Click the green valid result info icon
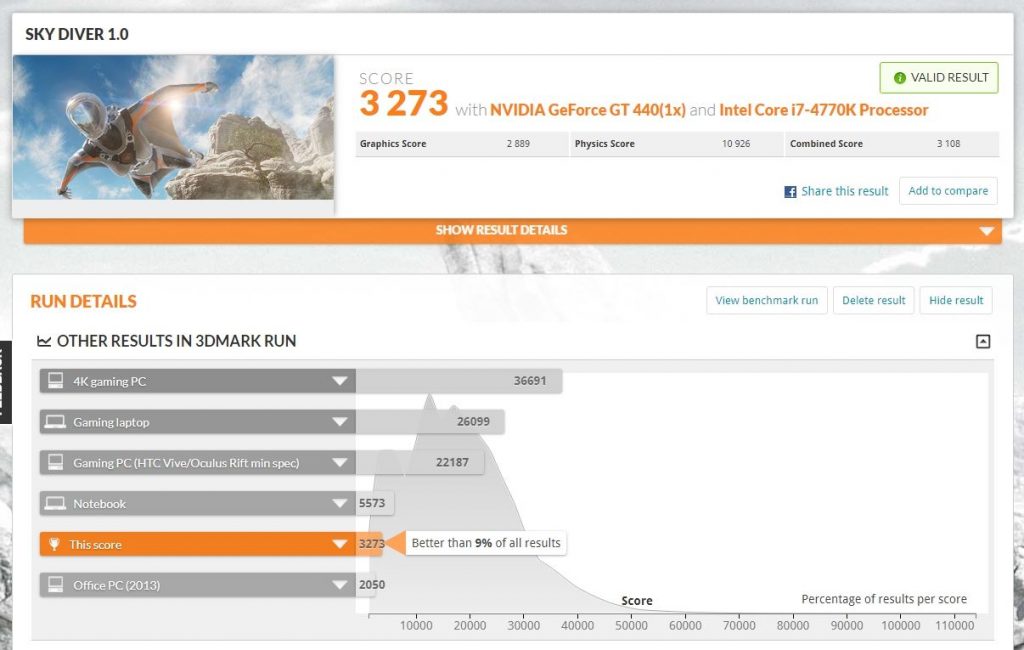1024x650 pixels. point(900,77)
